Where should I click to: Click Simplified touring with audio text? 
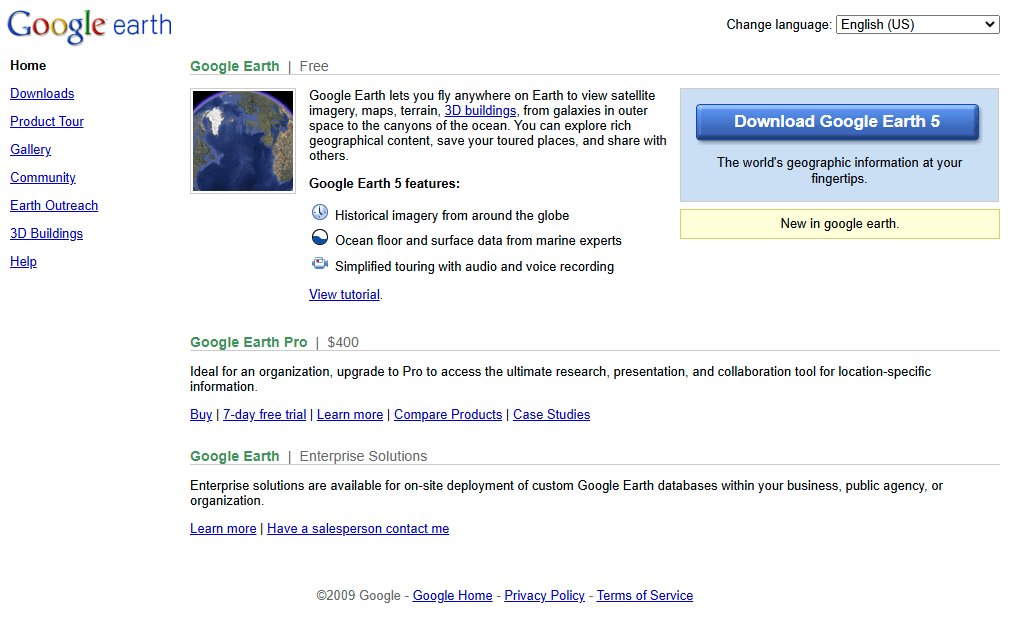pyautogui.click(x=474, y=267)
